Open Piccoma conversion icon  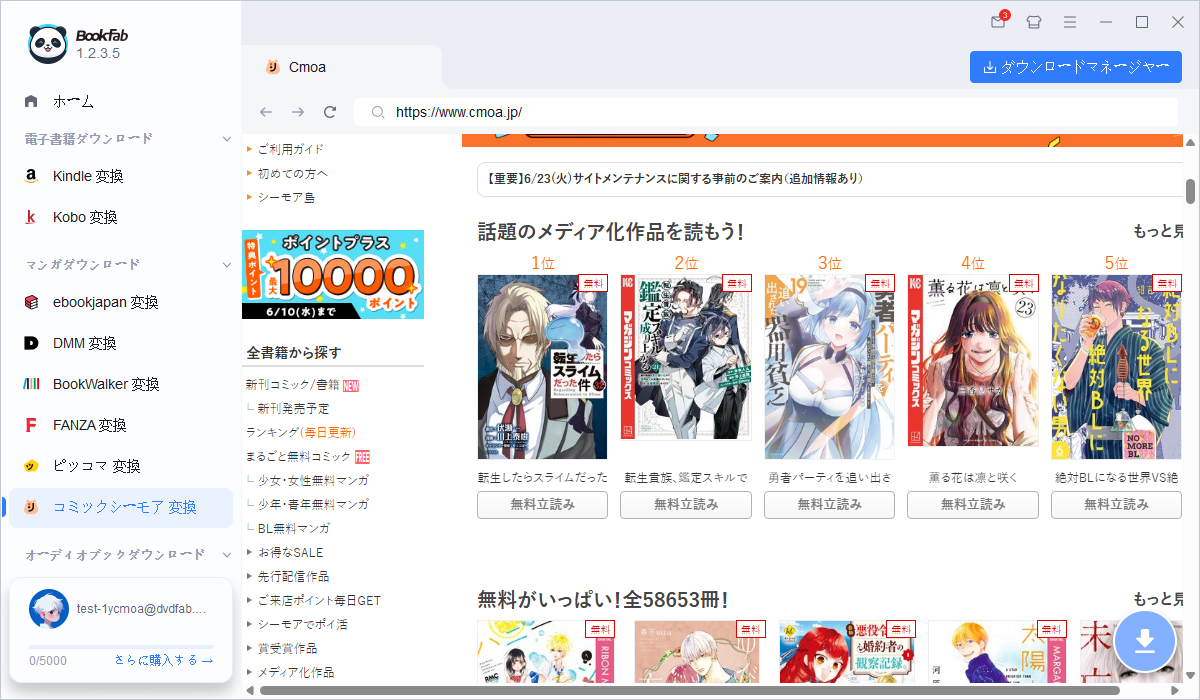click(x=31, y=466)
